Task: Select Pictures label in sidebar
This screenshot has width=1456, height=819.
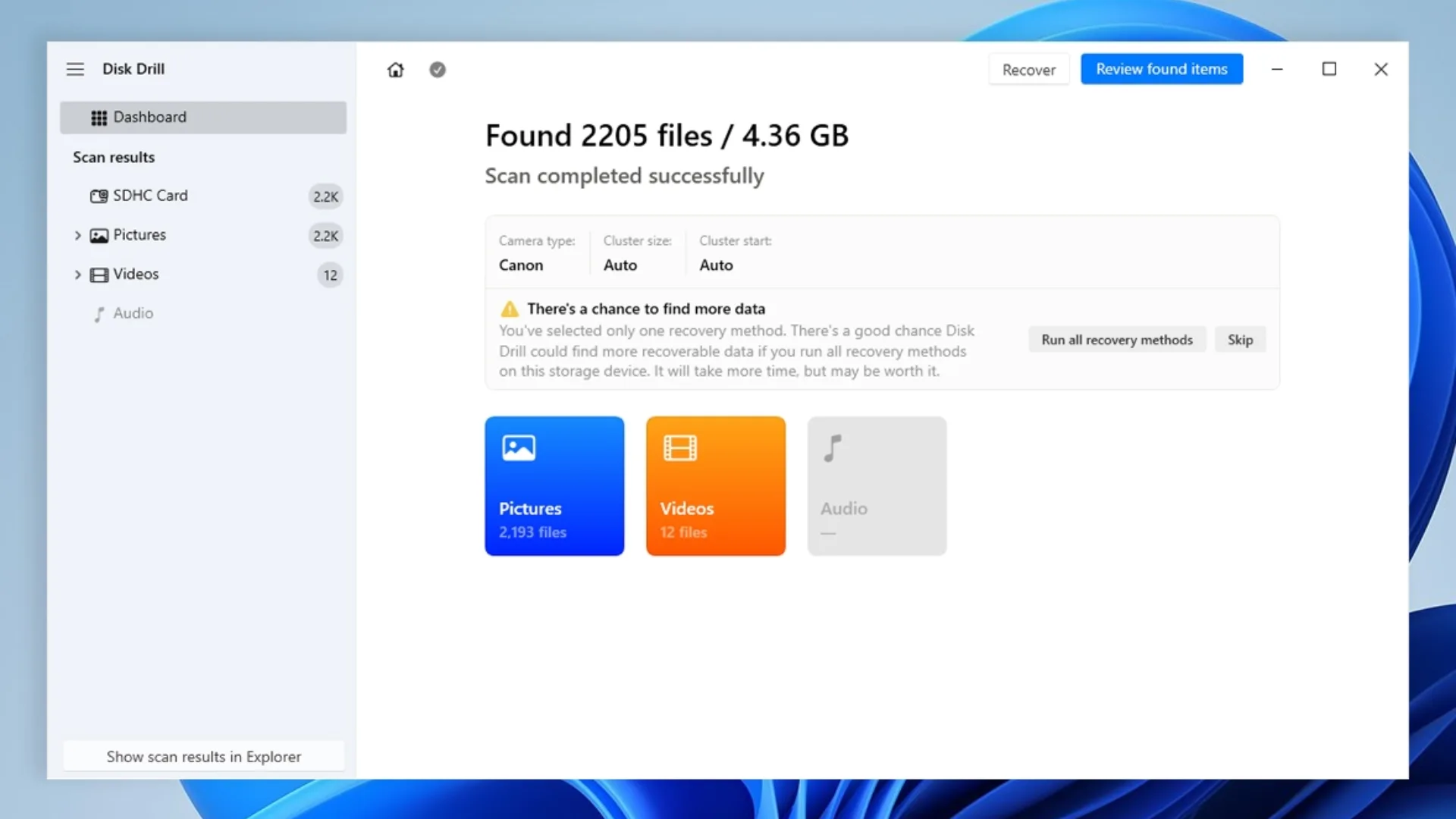Action: [140, 235]
